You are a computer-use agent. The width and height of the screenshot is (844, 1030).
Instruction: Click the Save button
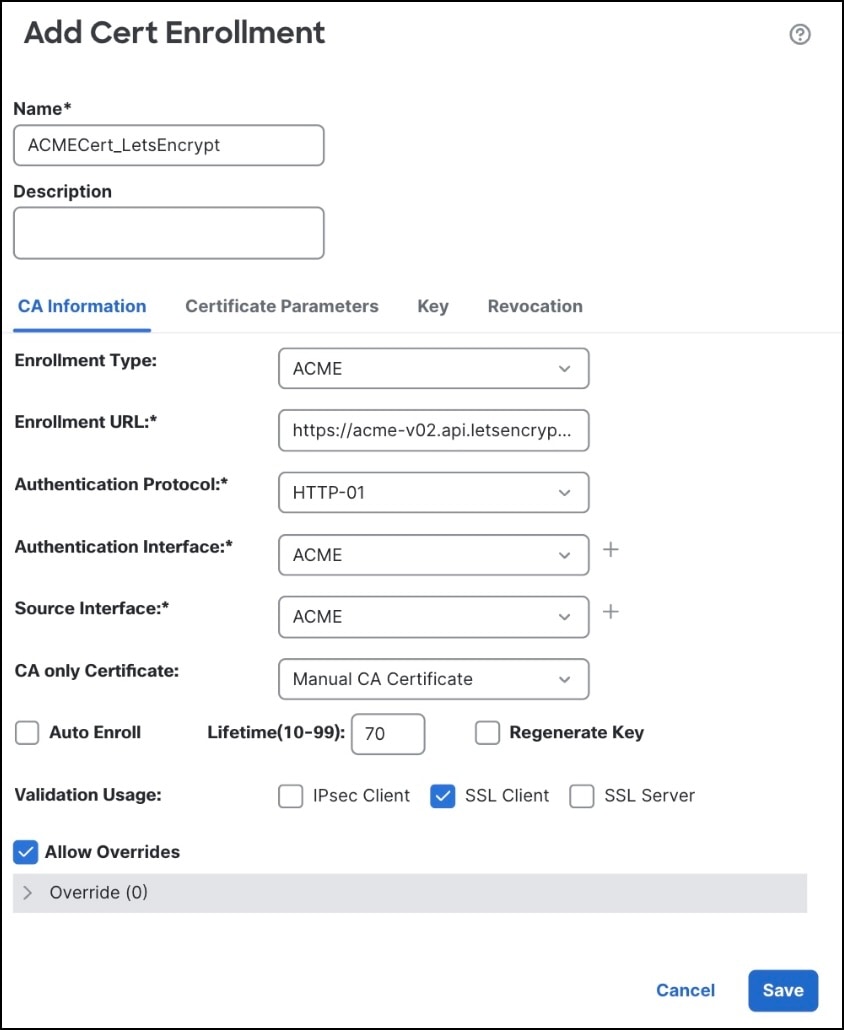tap(783, 990)
